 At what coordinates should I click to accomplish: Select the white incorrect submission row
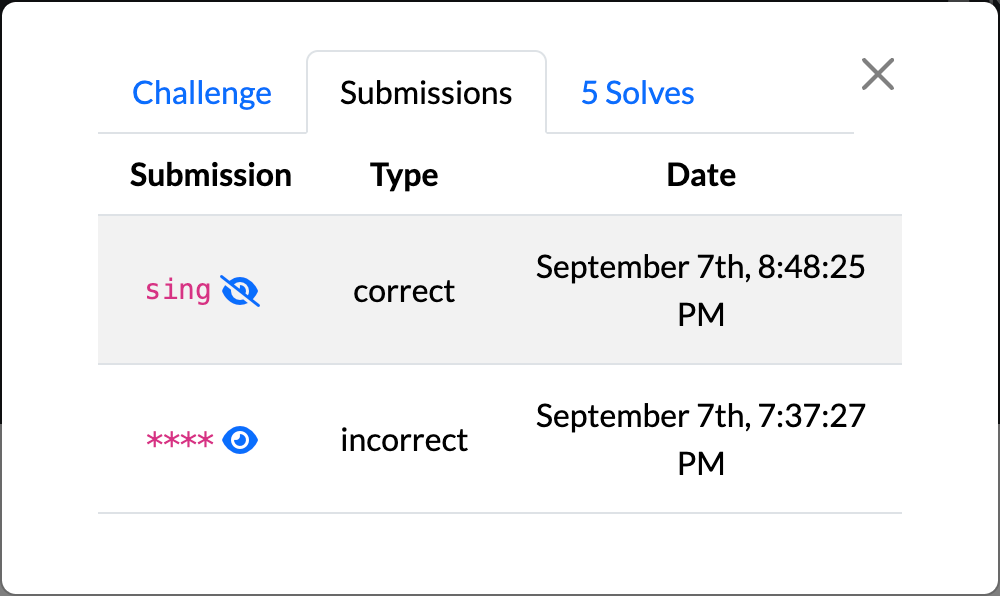pyautogui.click(x=500, y=439)
